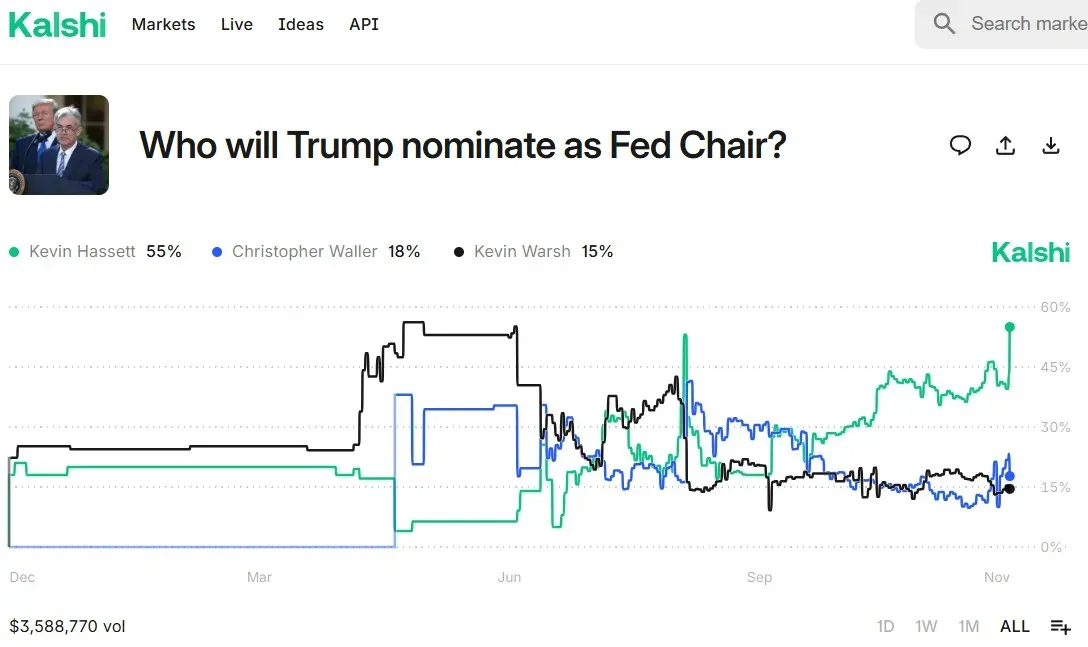The image size is (1088, 647).
Task: Click the download chart icon
Action: pos(1050,146)
